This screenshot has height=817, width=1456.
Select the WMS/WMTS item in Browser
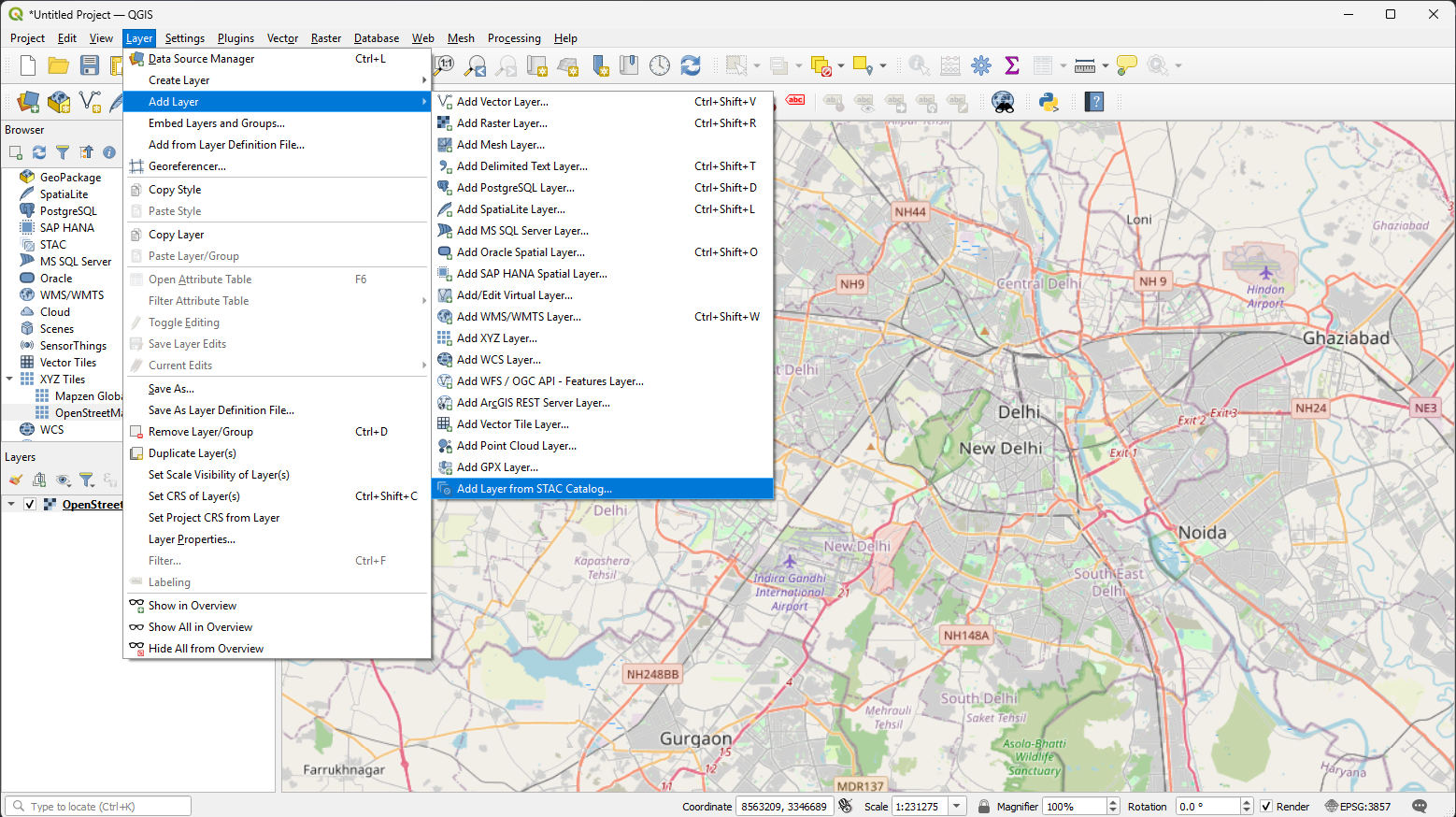pyautogui.click(x=72, y=295)
